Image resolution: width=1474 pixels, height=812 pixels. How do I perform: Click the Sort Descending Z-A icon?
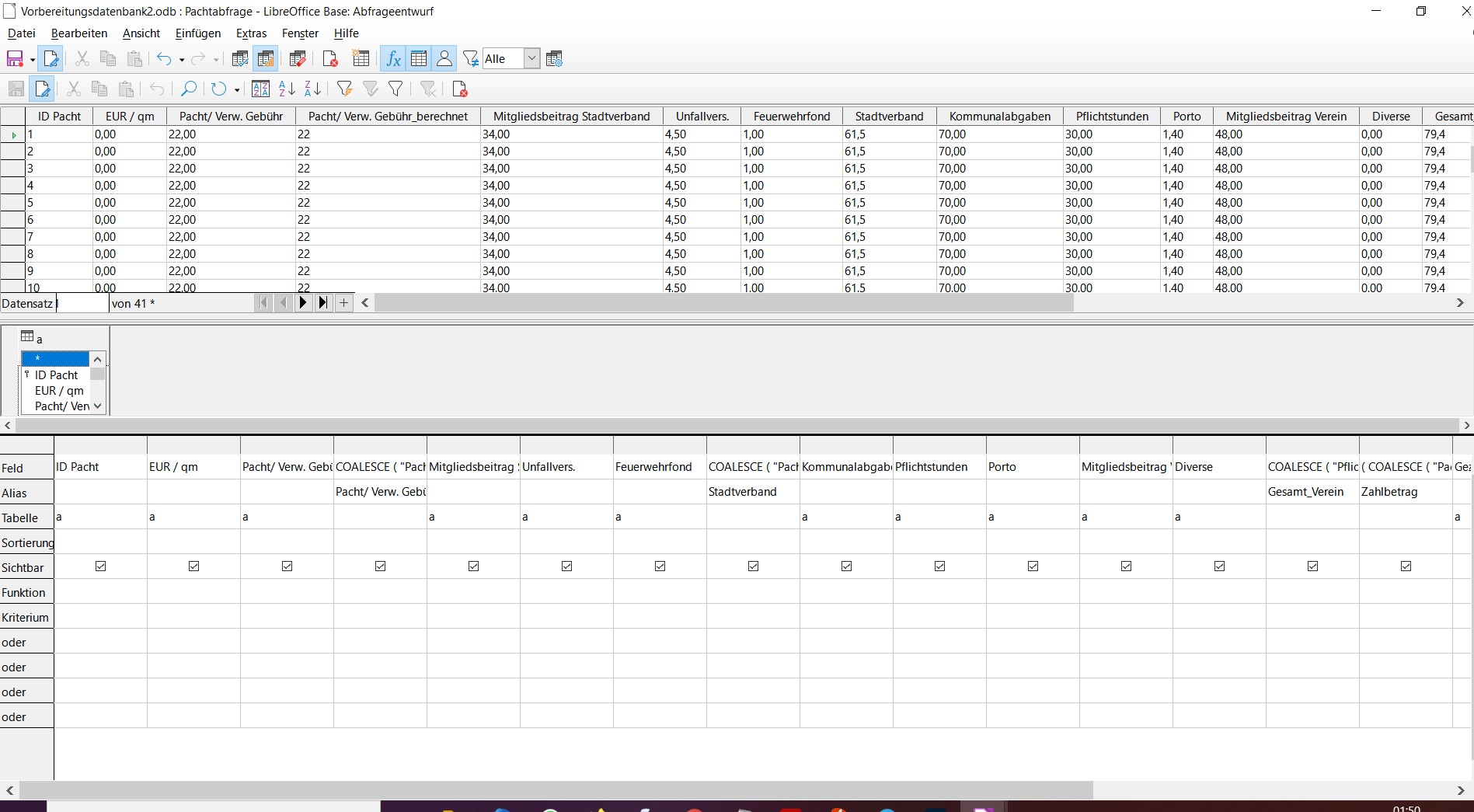[312, 89]
